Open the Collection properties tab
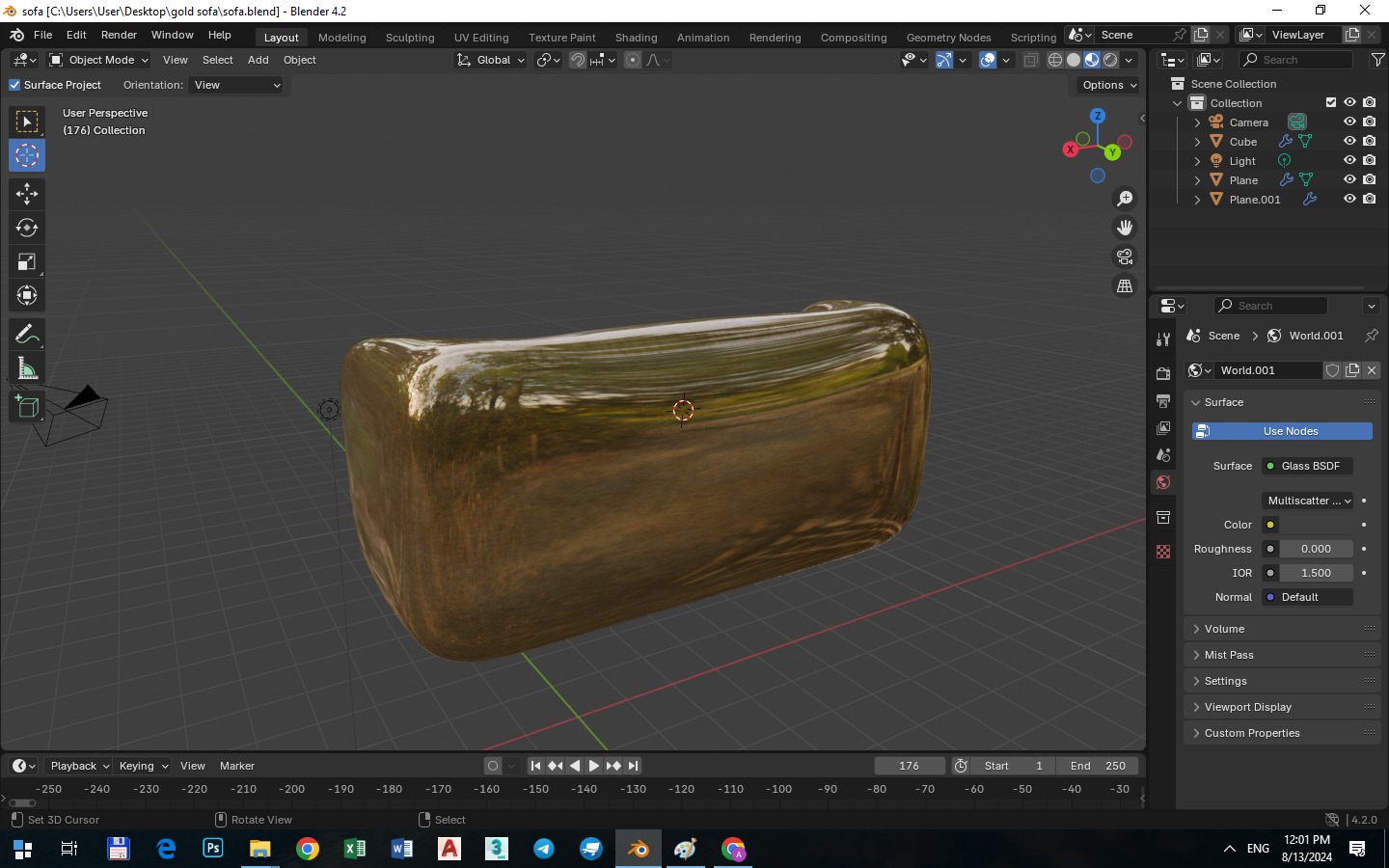 [1163, 518]
